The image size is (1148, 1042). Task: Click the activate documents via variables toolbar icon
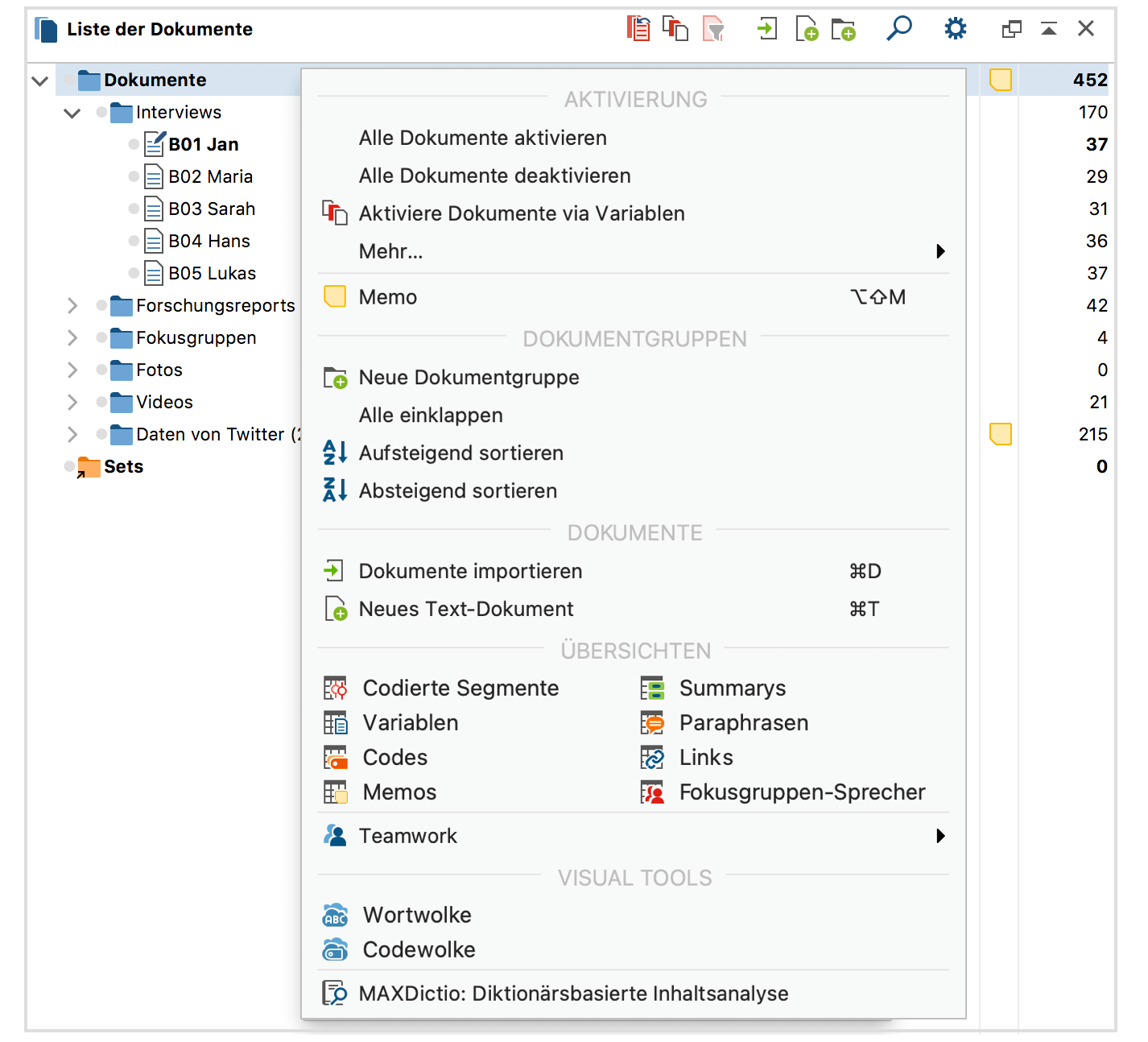tap(675, 29)
